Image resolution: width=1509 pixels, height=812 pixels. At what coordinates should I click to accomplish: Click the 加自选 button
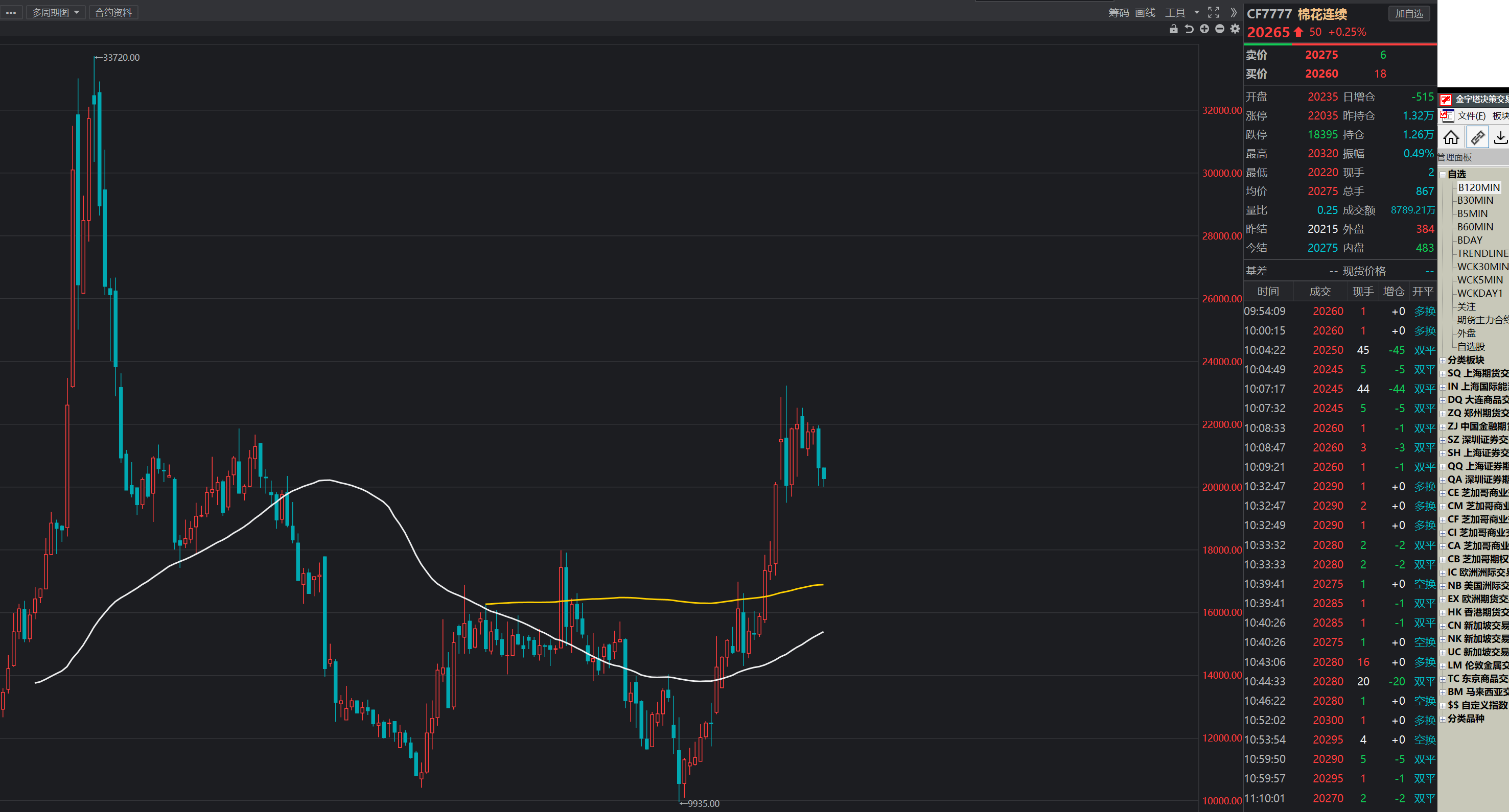pyautogui.click(x=1409, y=13)
